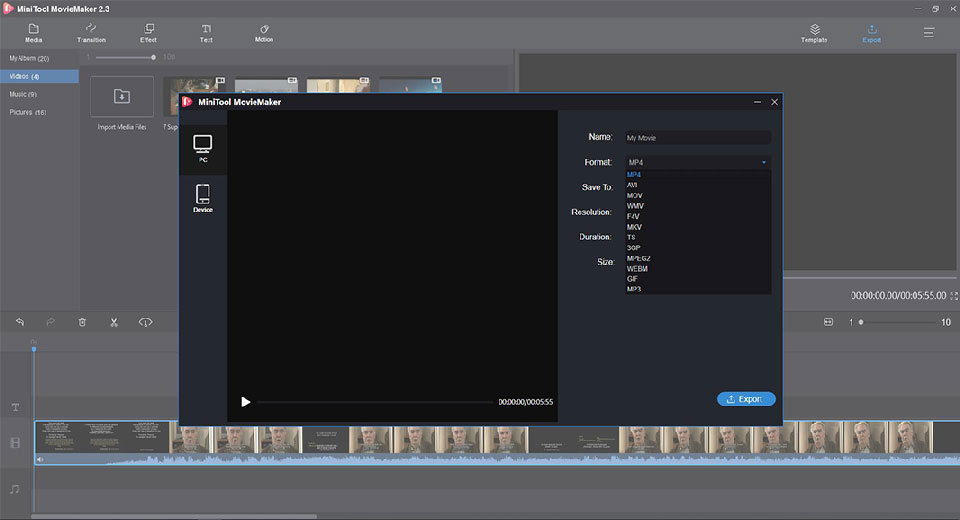Image resolution: width=960 pixels, height=520 pixels.
Task: Select Device export target icon
Action: [x=203, y=198]
